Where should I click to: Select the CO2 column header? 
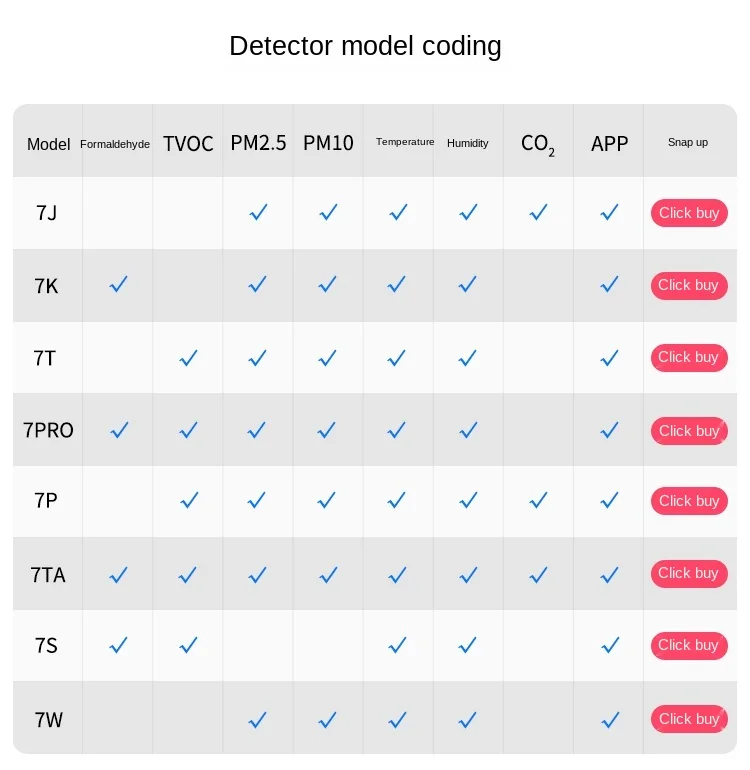[x=538, y=144]
